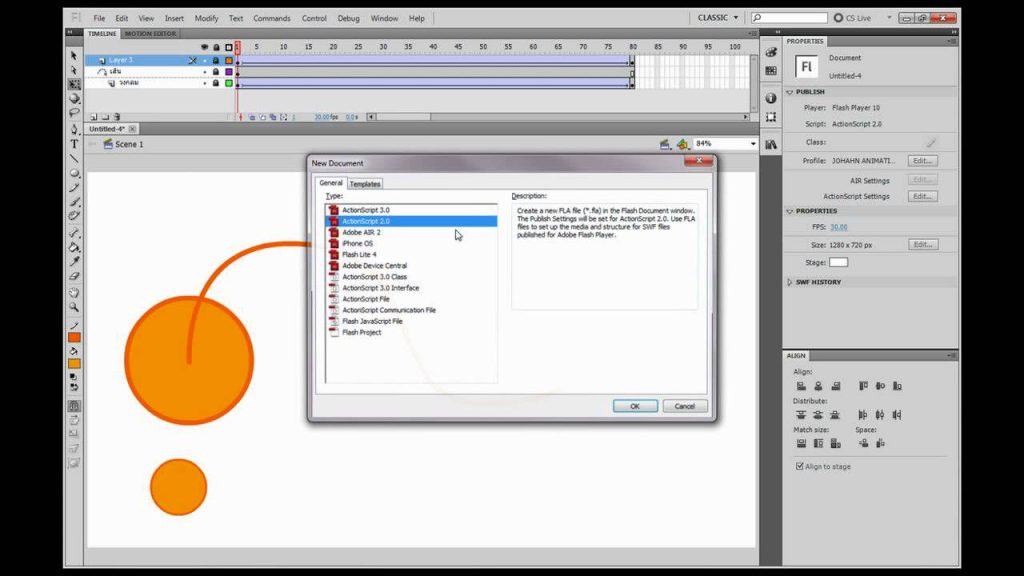Select the Line tool
1024x576 pixels.
(74, 159)
